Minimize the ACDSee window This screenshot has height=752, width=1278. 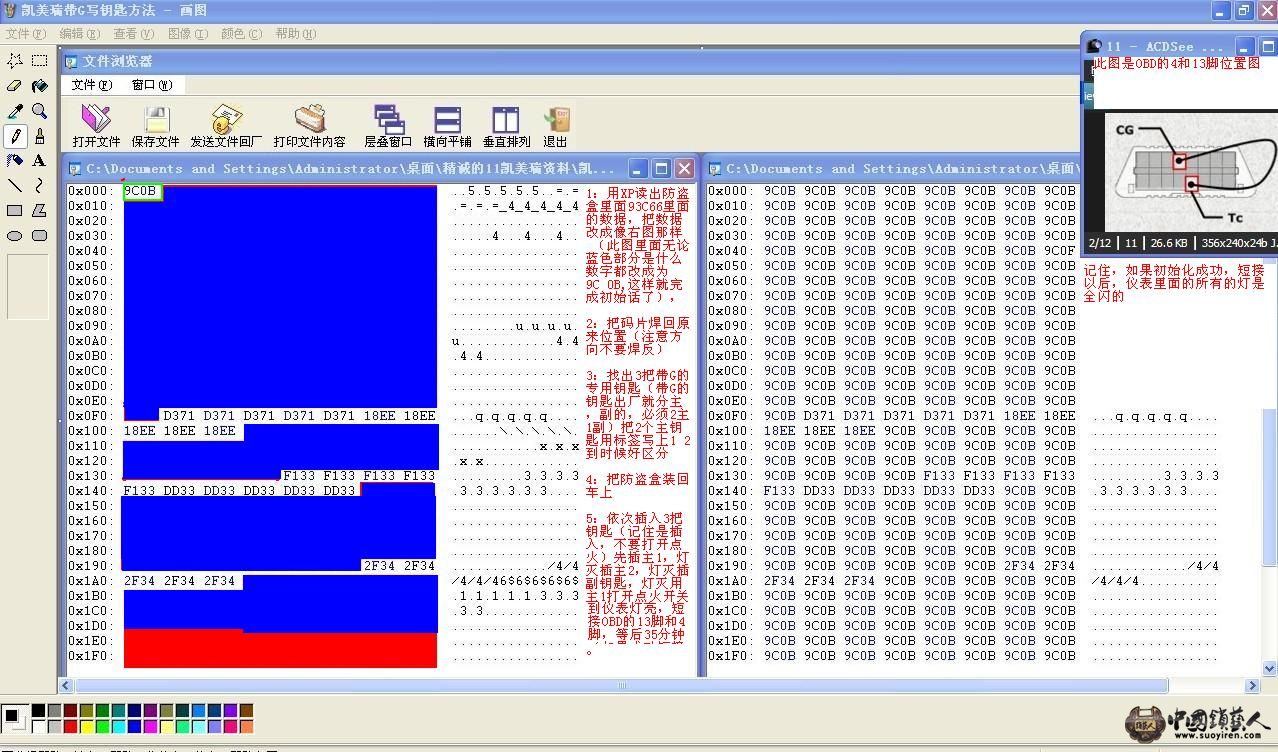click(x=1244, y=47)
